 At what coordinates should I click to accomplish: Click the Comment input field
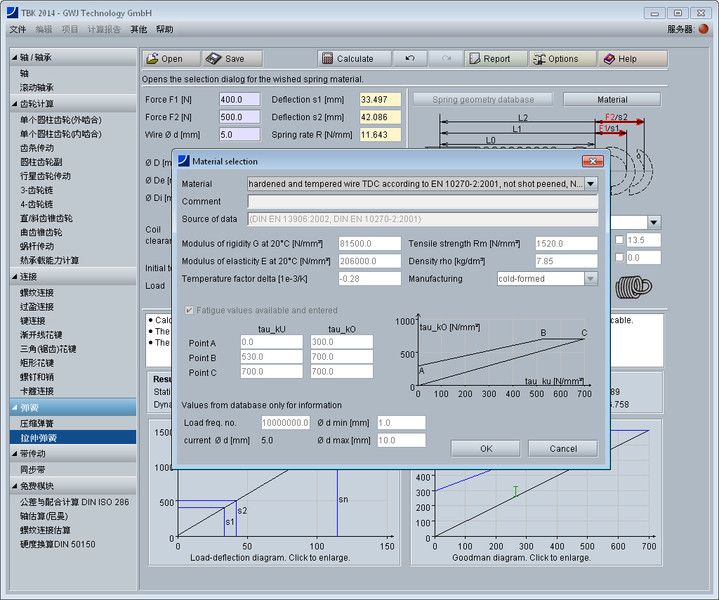421,202
